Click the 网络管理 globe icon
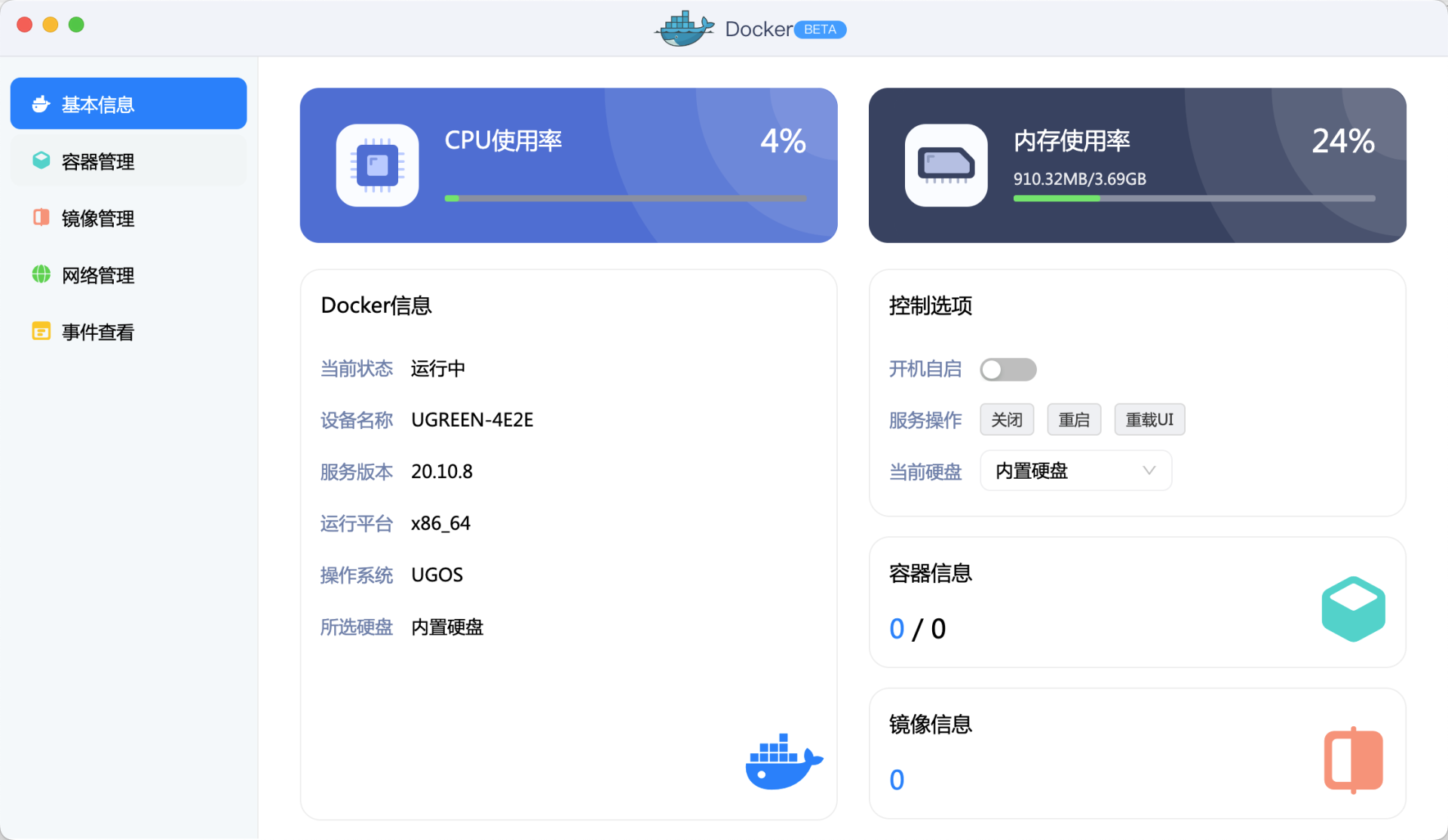This screenshot has height=840, width=1448. point(41,274)
